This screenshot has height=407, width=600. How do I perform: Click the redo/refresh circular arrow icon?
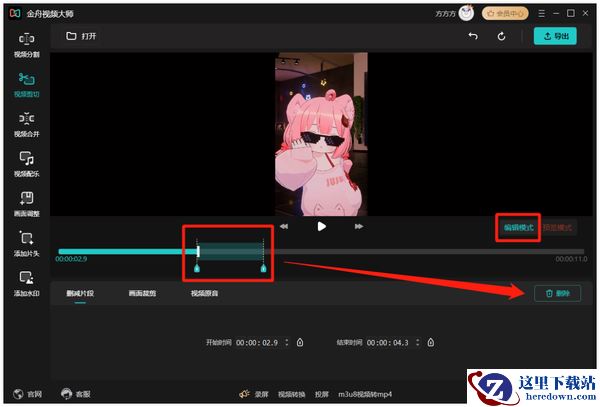click(501, 36)
